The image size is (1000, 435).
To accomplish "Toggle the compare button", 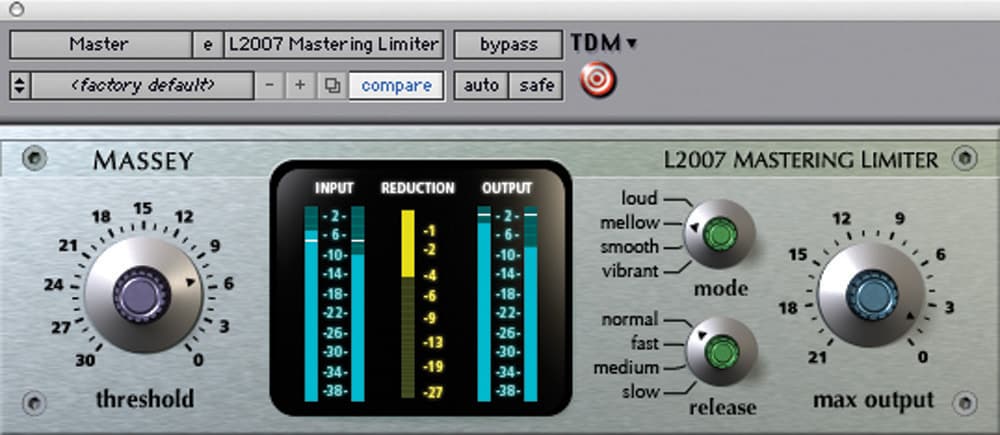I will coord(396,85).
